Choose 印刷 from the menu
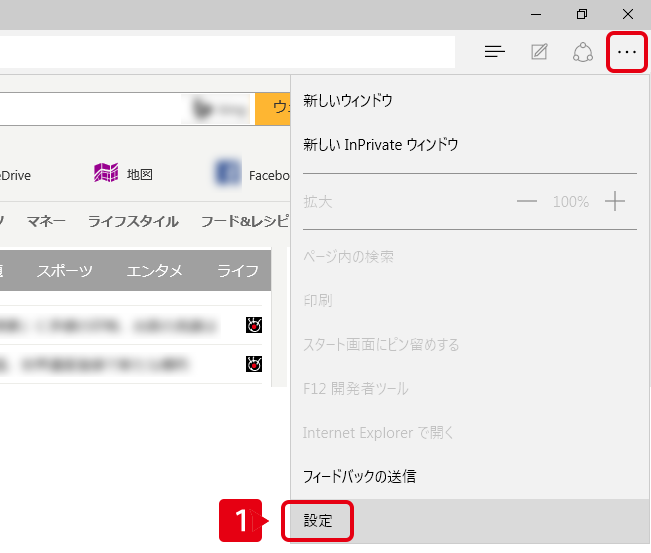Screen dimensions: 651x553 coord(470,301)
